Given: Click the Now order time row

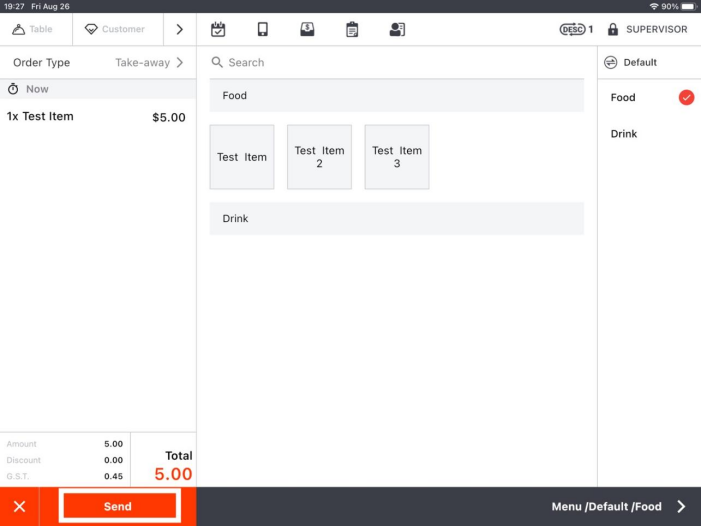Looking at the screenshot, I should coord(98,89).
